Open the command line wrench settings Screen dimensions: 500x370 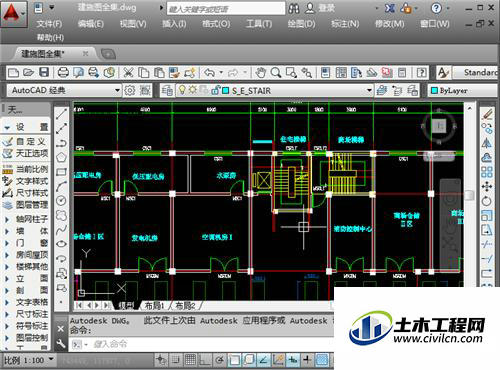(61, 344)
